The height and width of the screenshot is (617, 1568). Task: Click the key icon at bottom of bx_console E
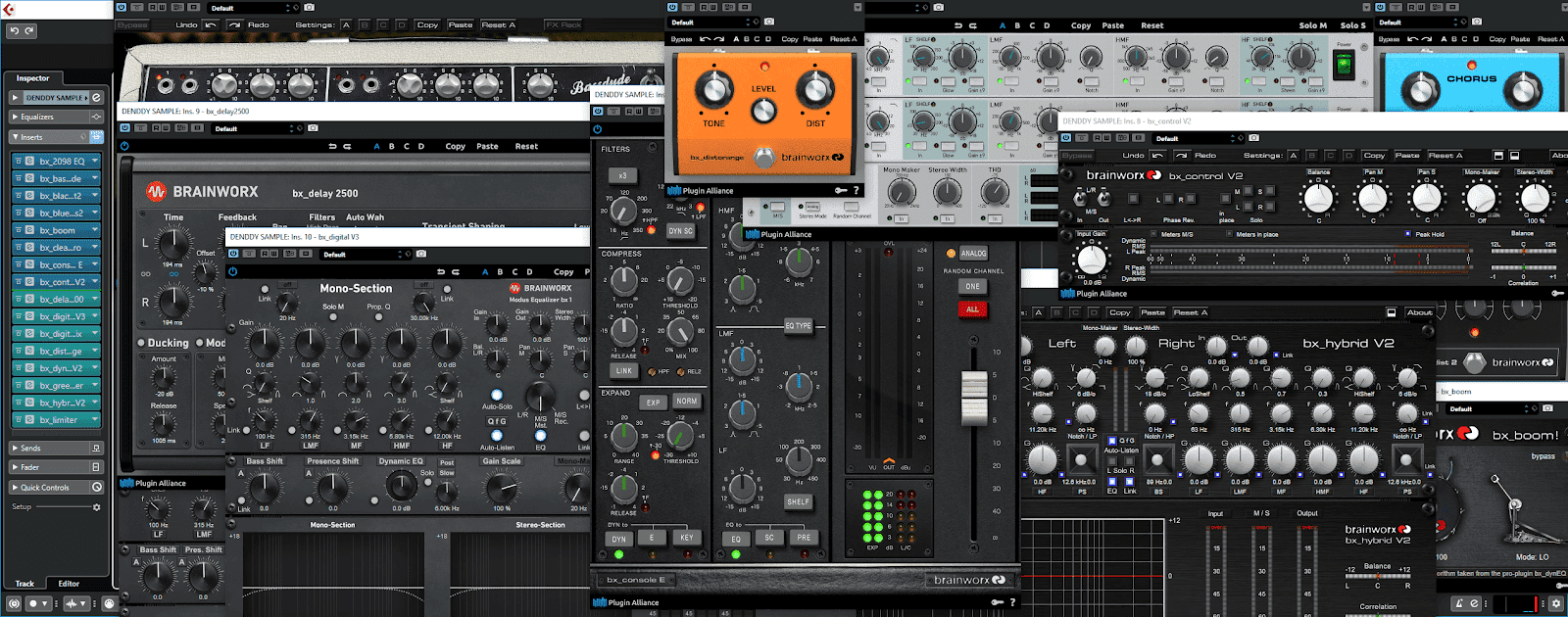997,602
